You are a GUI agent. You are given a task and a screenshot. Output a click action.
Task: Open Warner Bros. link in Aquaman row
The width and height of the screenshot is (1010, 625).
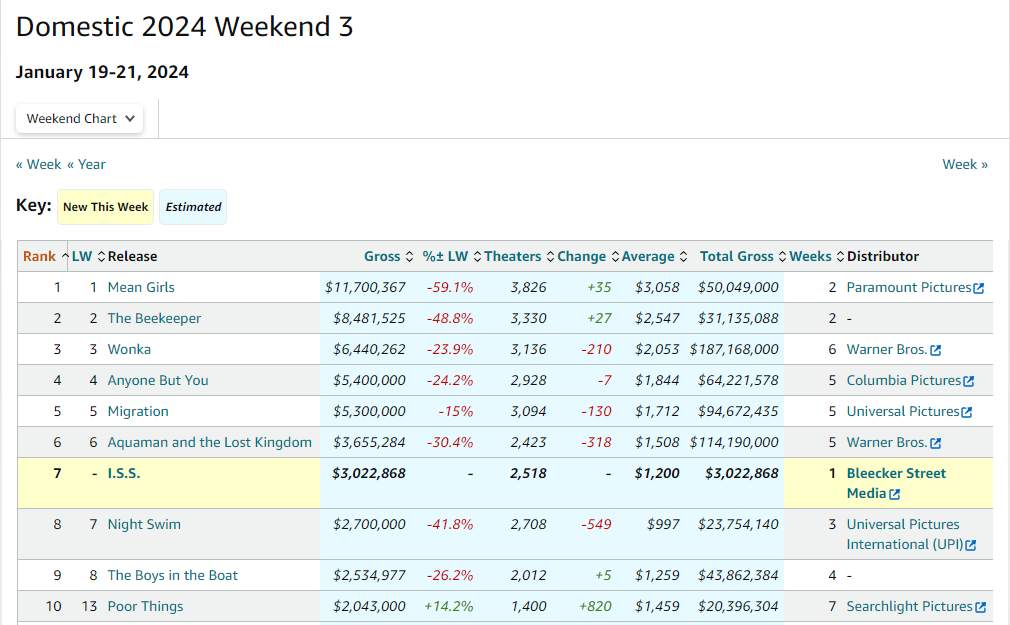point(886,442)
